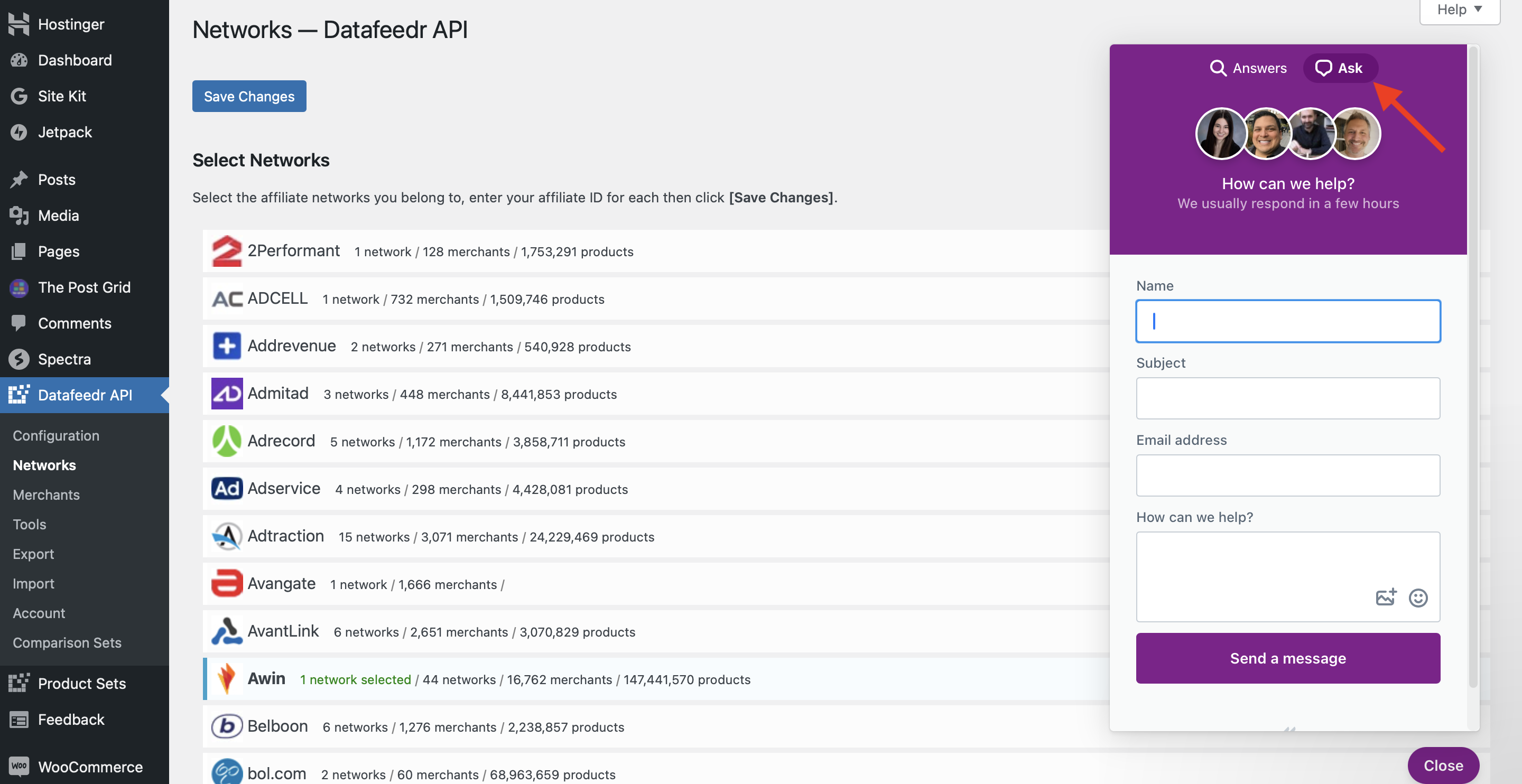Click Send a message button
1522x784 pixels.
tap(1287, 658)
